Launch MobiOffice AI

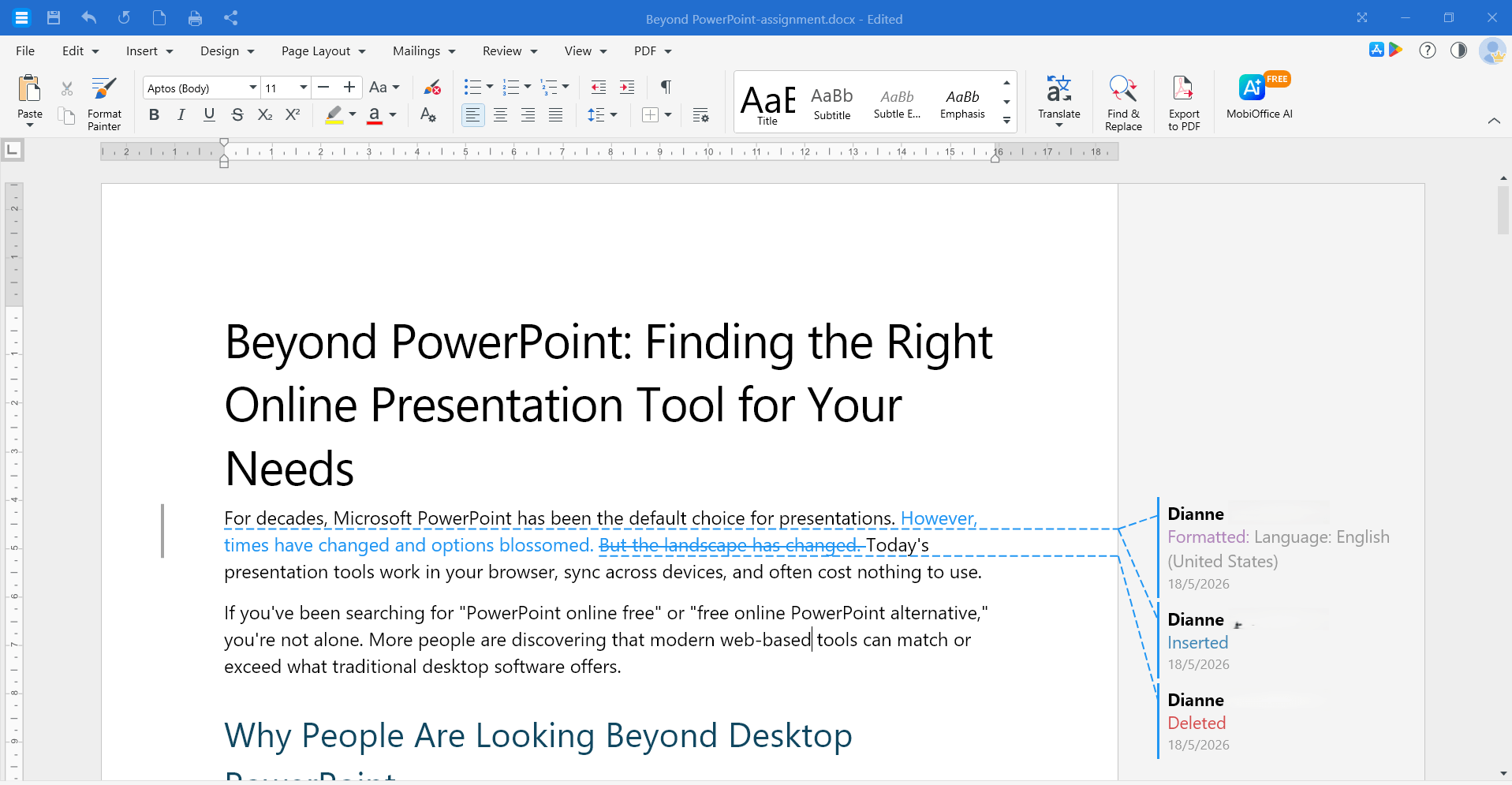point(1260,96)
